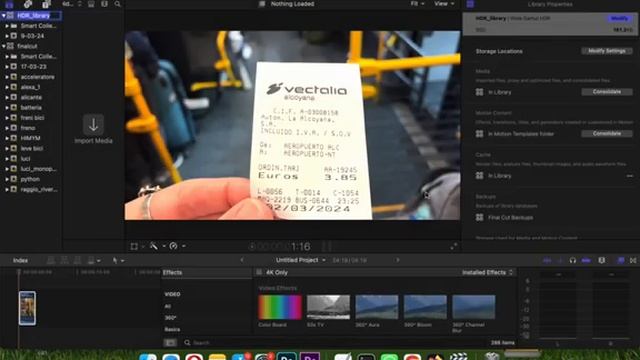Image resolution: width=640 pixels, height=360 pixels.
Task: Select the HIMYM event
Action: 30,138
